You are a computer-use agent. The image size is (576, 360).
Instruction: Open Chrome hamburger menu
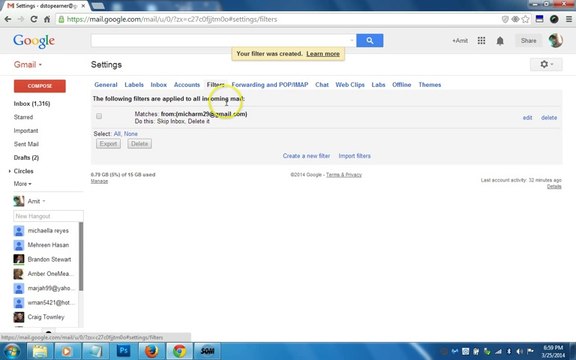click(568, 19)
